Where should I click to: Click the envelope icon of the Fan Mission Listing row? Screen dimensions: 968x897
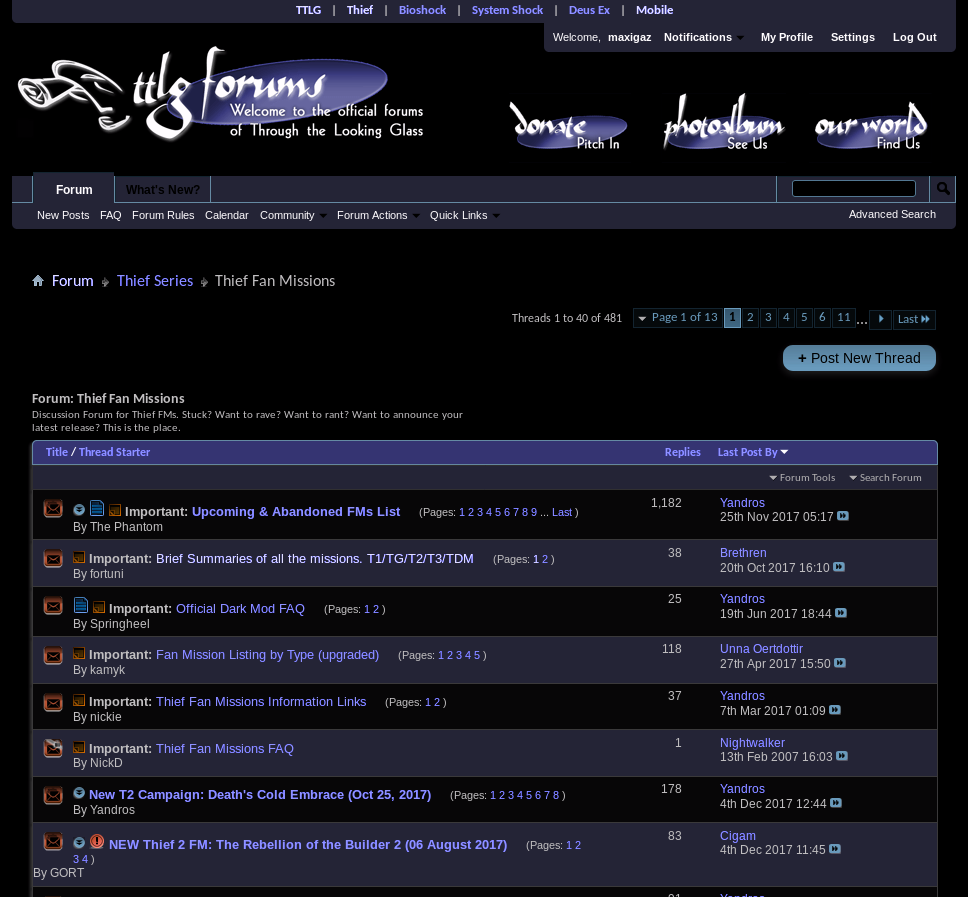pos(53,655)
